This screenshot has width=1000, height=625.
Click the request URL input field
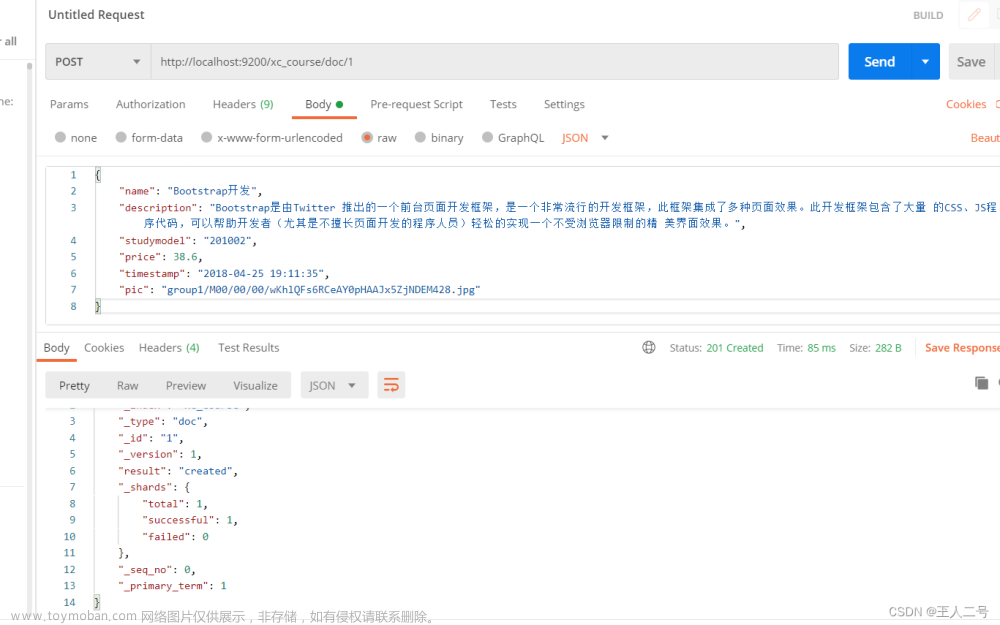point(495,62)
